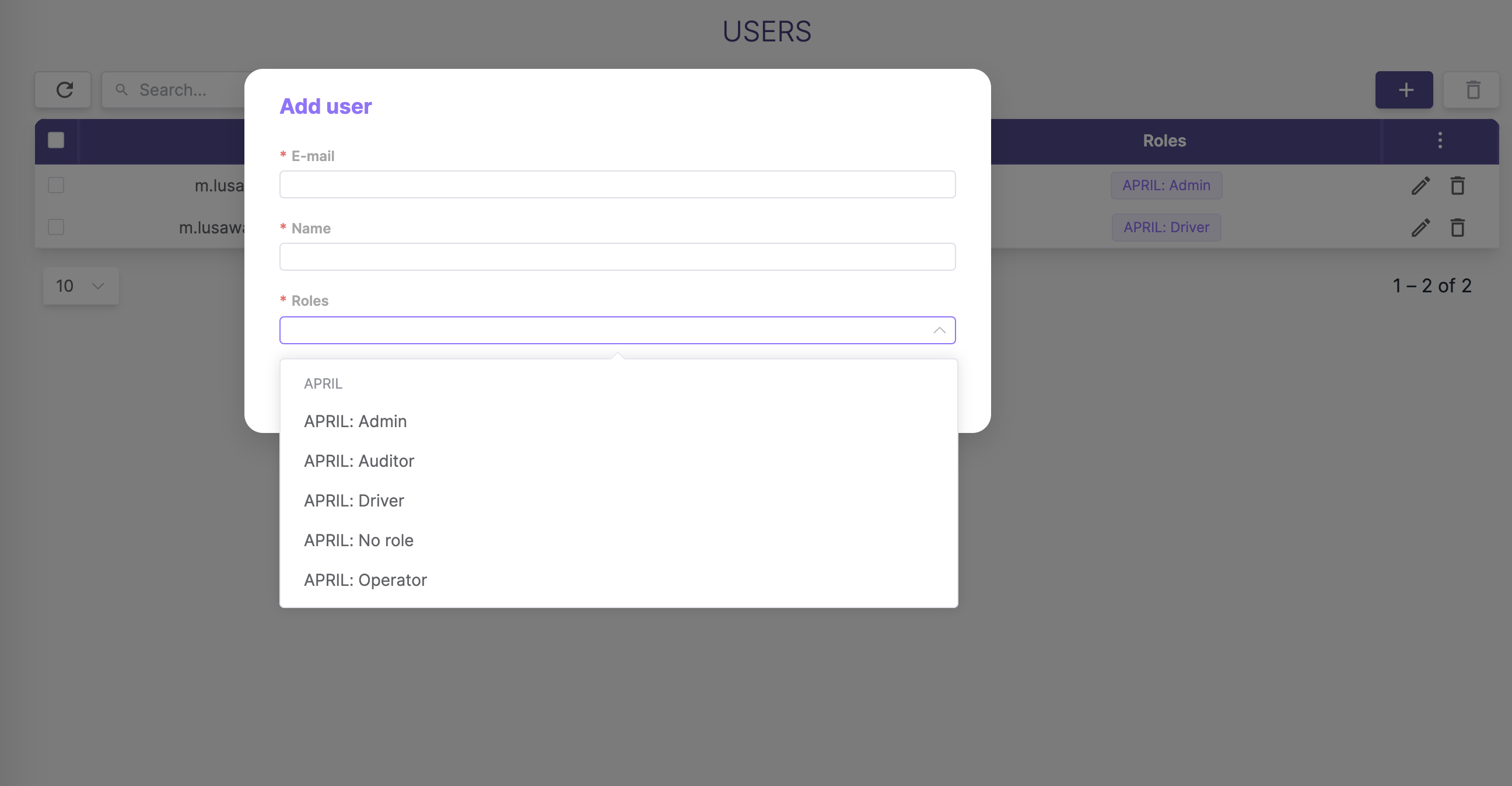This screenshot has height=786, width=1512.
Task: Click the APRIL group header in dropdown
Action: [323, 383]
